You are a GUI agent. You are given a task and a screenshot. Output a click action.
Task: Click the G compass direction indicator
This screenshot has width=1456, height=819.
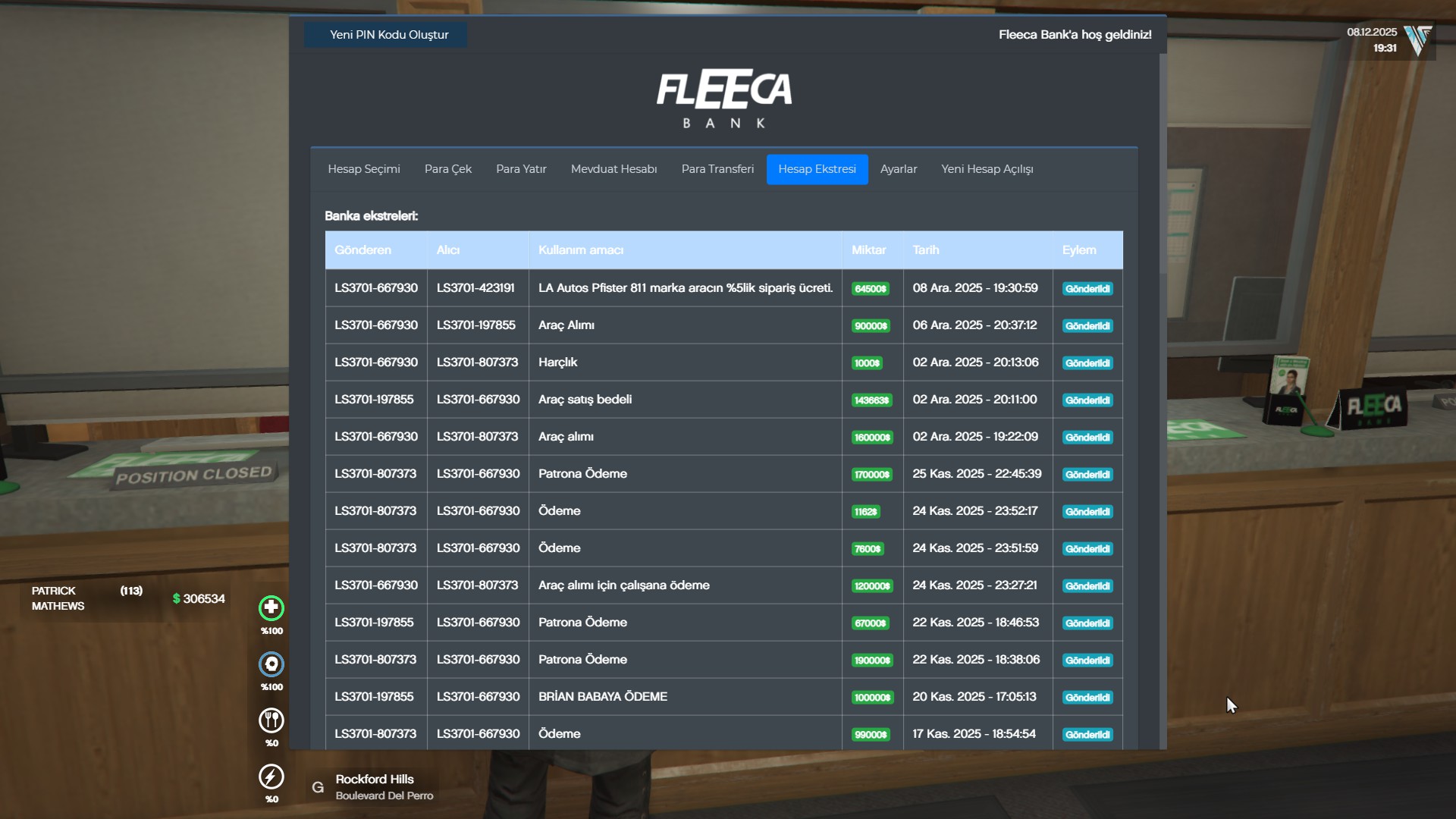pyautogui.click(x=318, y=787)
